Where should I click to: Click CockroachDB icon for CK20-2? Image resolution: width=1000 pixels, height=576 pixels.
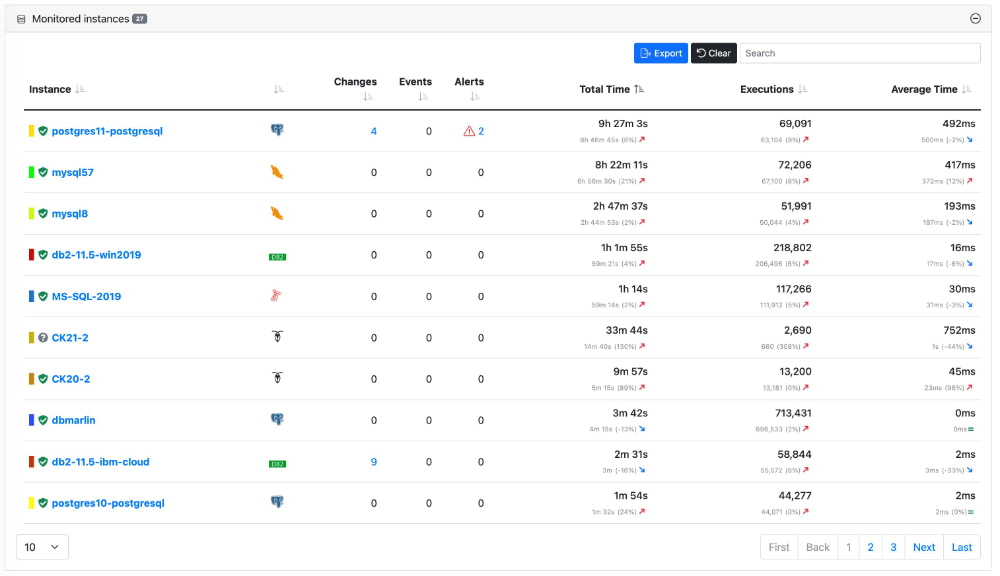pos(277,378)
